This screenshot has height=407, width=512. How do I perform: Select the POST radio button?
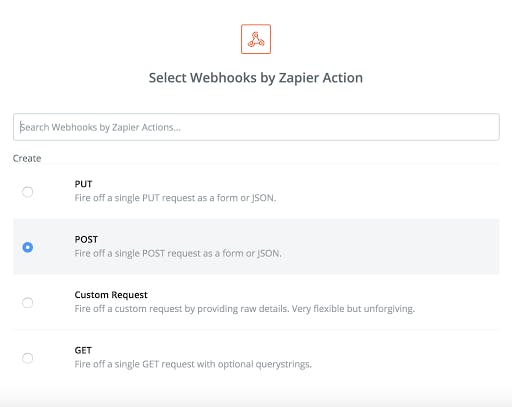click(27, 247)
